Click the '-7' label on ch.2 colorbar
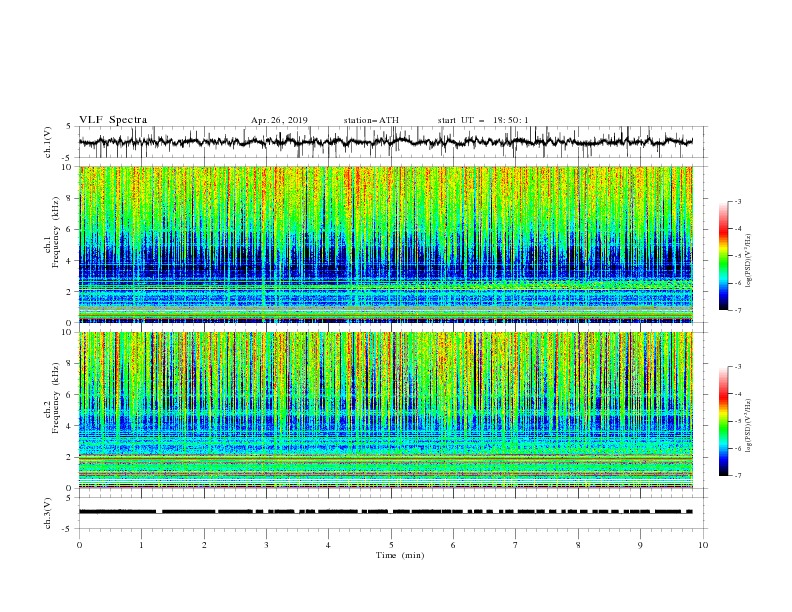Viewport: 792px width, 612px height. (x=737, y=476)
